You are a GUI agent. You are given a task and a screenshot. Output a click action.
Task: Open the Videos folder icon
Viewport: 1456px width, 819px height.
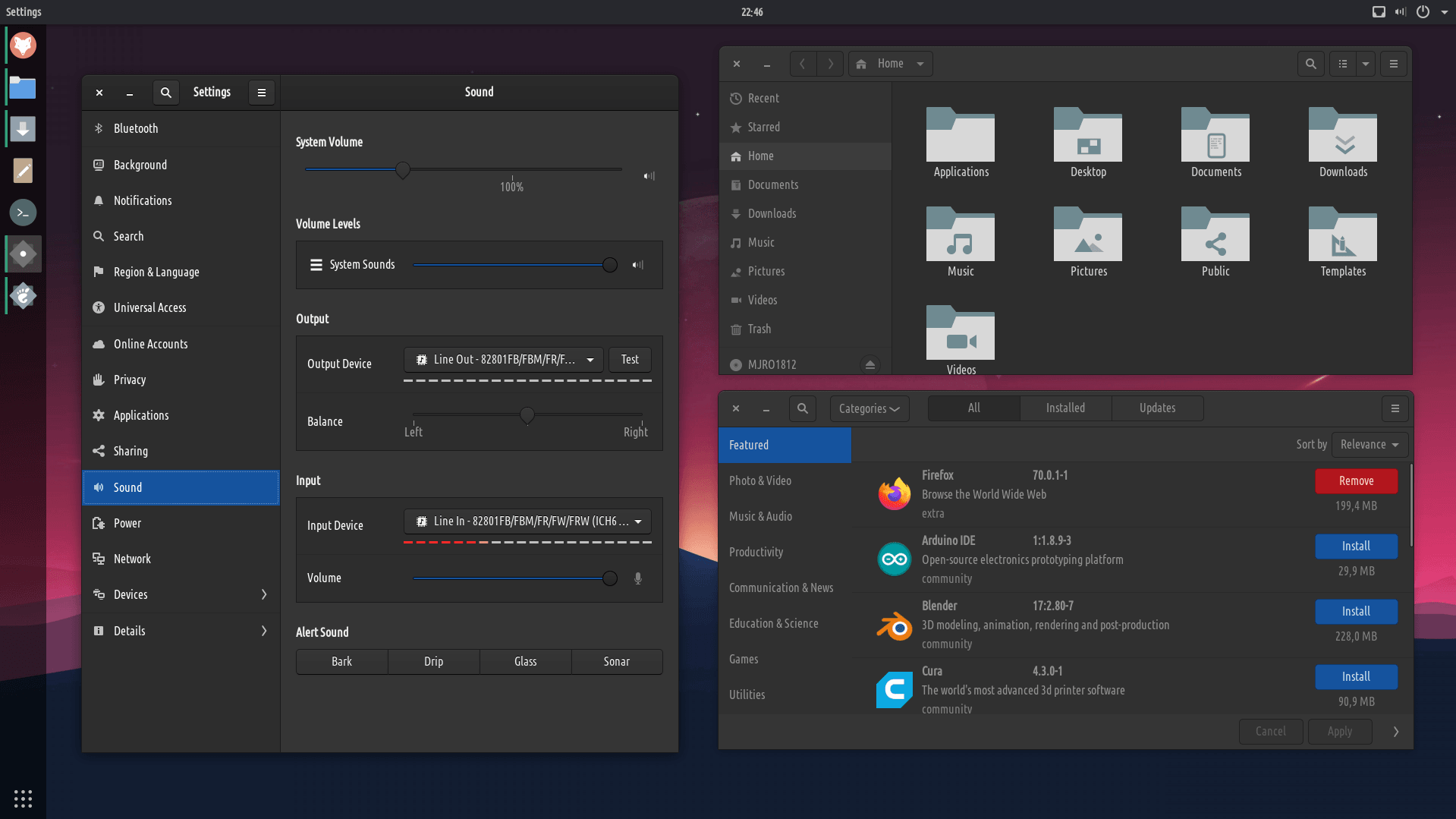(x=961, y=335)
